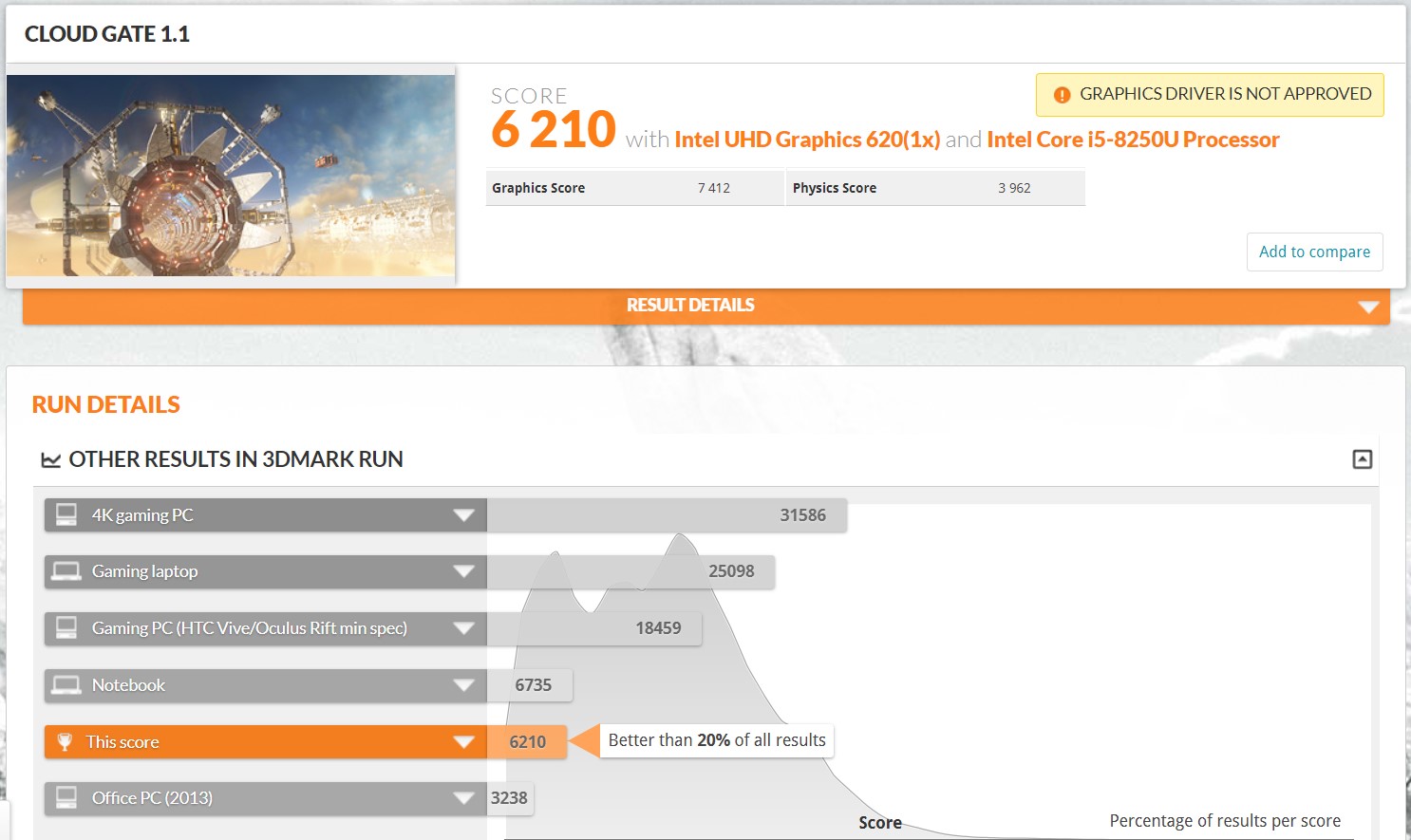Click the laptop icon on Gaming laptop row
This screenshot has width=1411, height=840.
(66, 571)
